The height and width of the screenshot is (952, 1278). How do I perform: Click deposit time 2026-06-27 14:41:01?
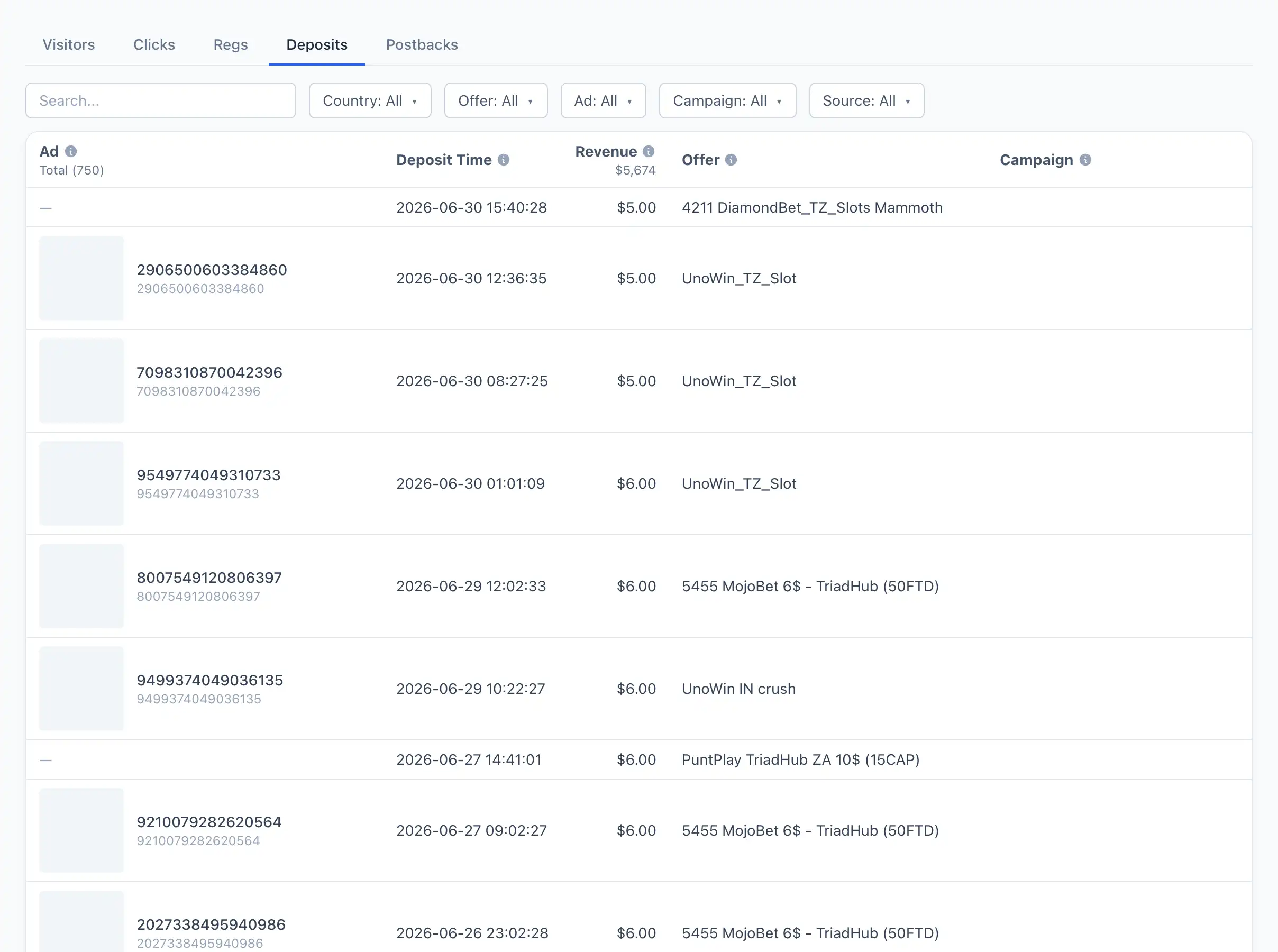pyautogui.click(x=469, y=759)
